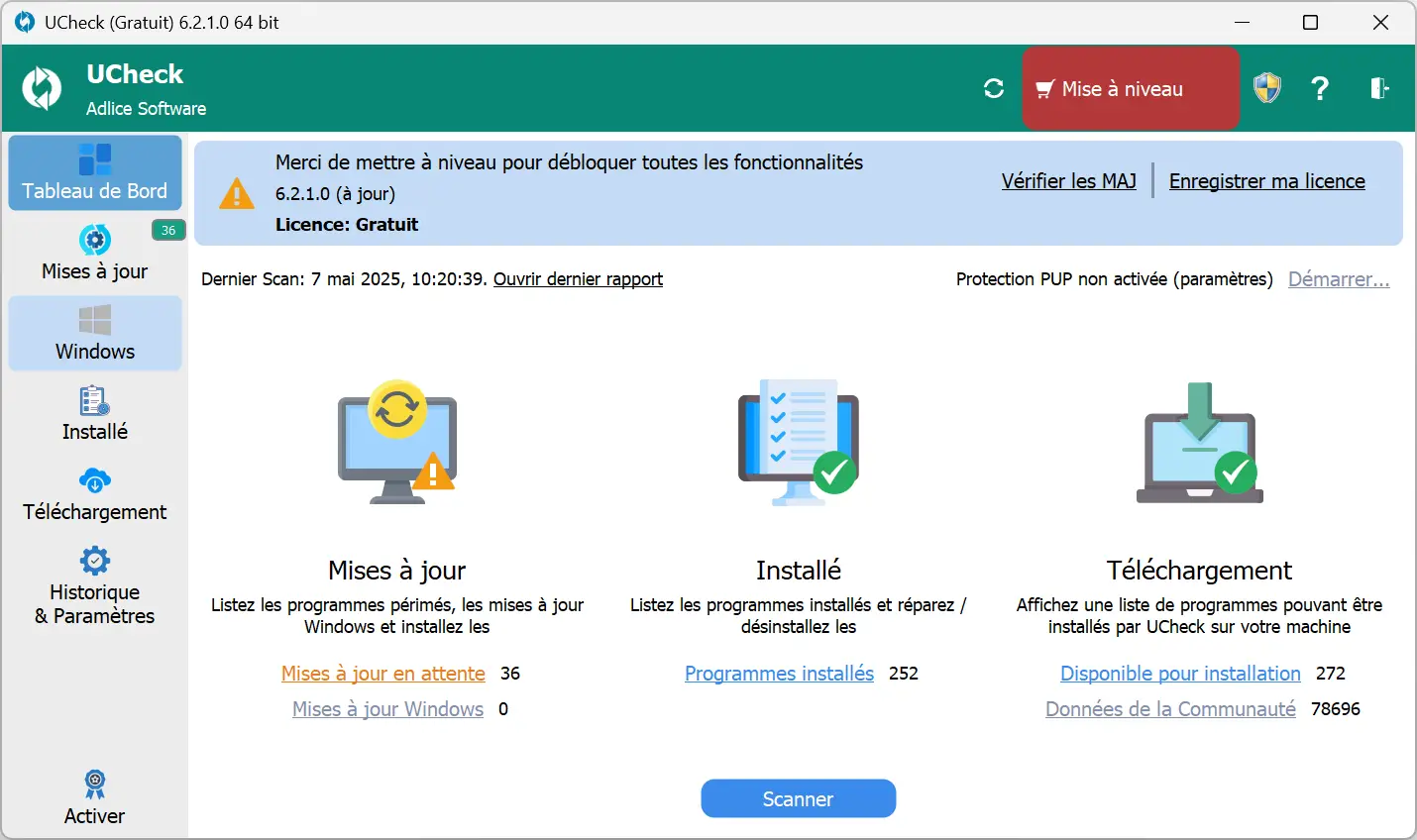Close the UCheck window
The width and height of the screenshot is (1417, 840).
pos(1380,22)
